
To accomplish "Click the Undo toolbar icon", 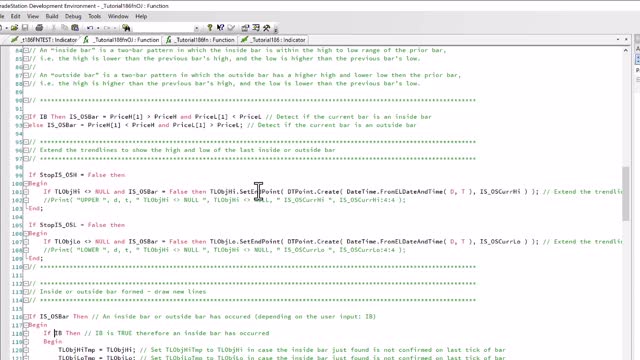I will [90, 28].
